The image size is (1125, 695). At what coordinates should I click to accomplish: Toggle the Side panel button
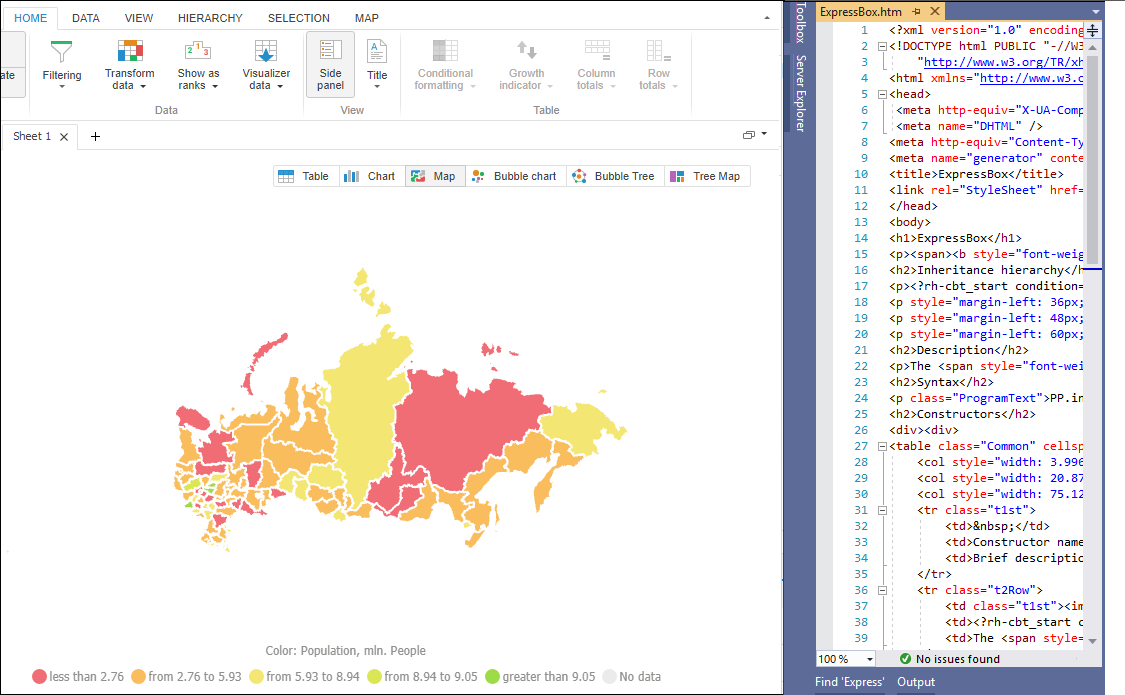[330, 64]
